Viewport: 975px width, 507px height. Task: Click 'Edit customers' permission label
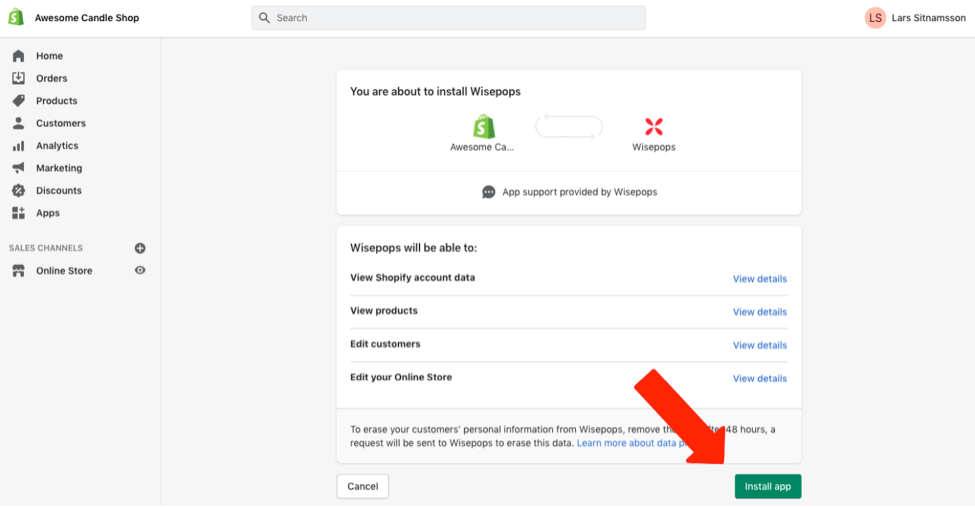[x=385, y=344]
